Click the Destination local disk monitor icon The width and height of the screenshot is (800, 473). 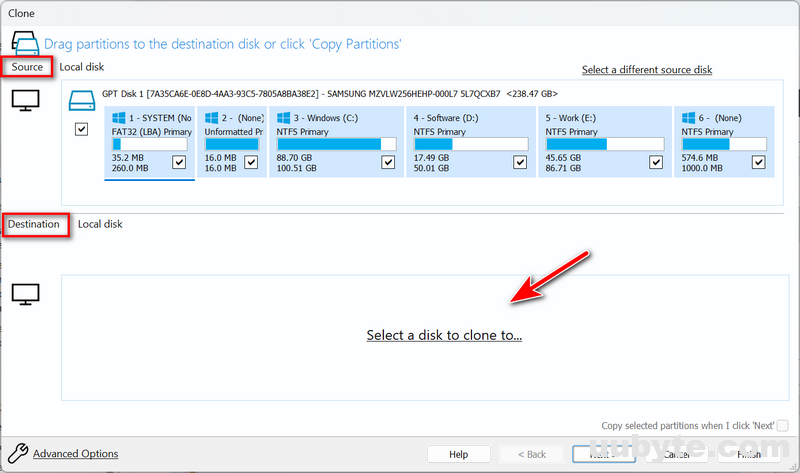click(26, 294)
